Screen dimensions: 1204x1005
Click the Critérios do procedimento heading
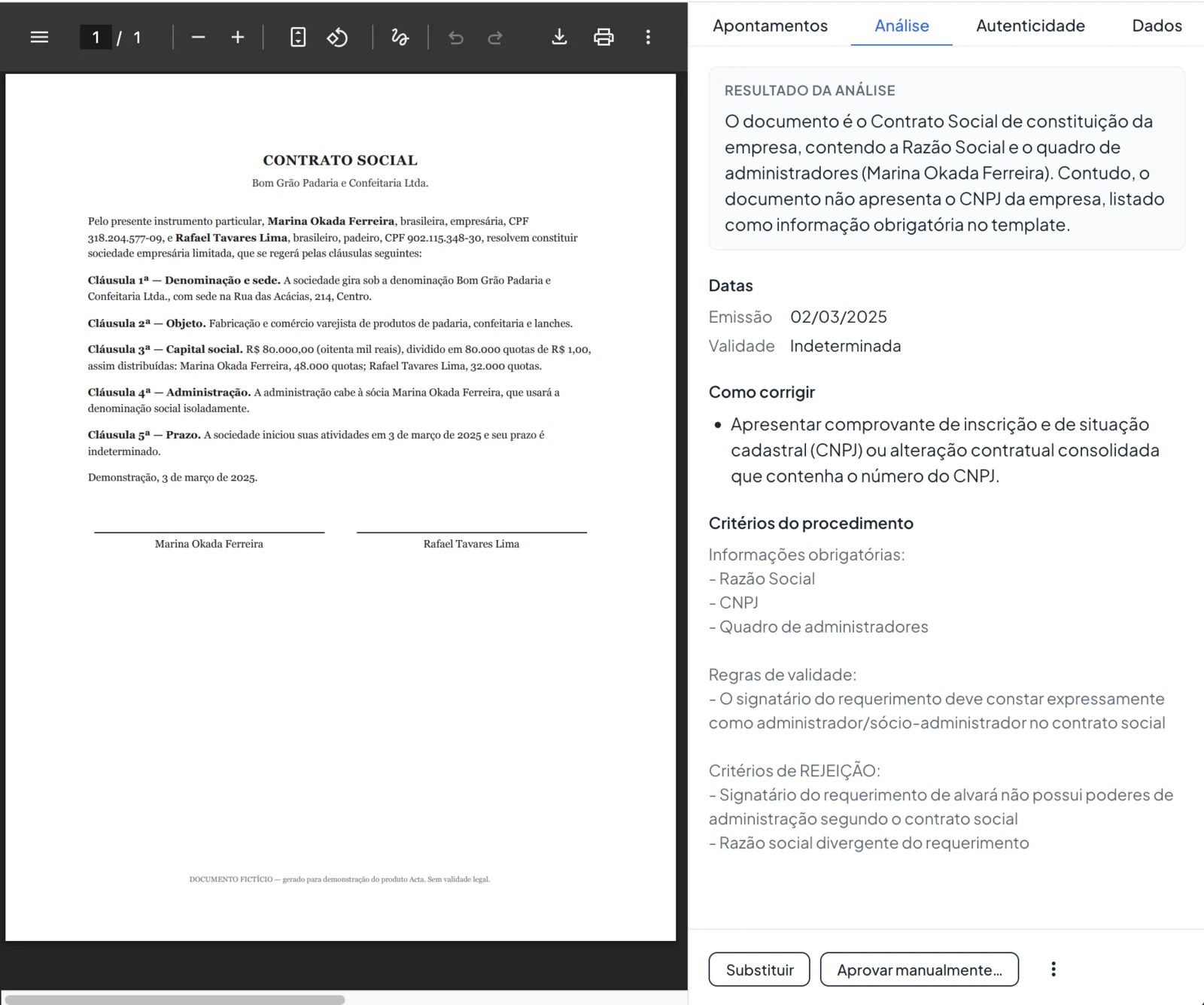coord(811,523)
